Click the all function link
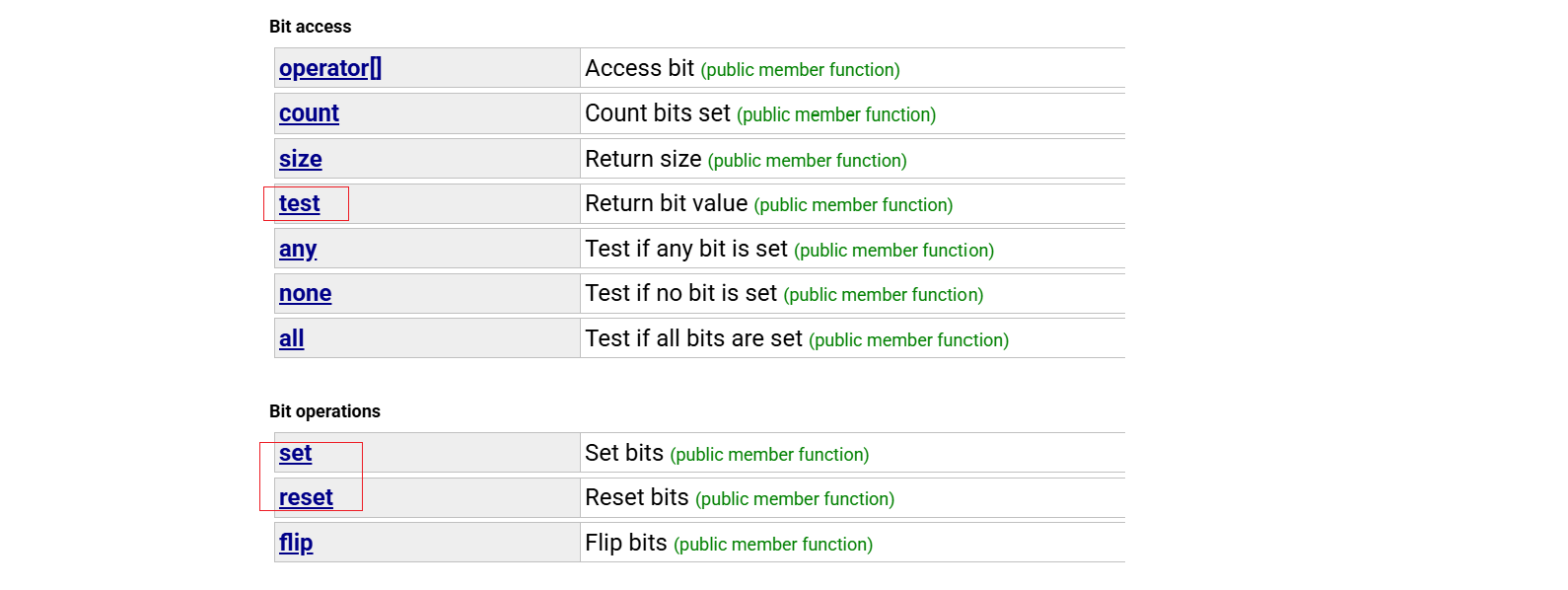The width and height of the screenshot is (1568, 590). pos(291,338)
